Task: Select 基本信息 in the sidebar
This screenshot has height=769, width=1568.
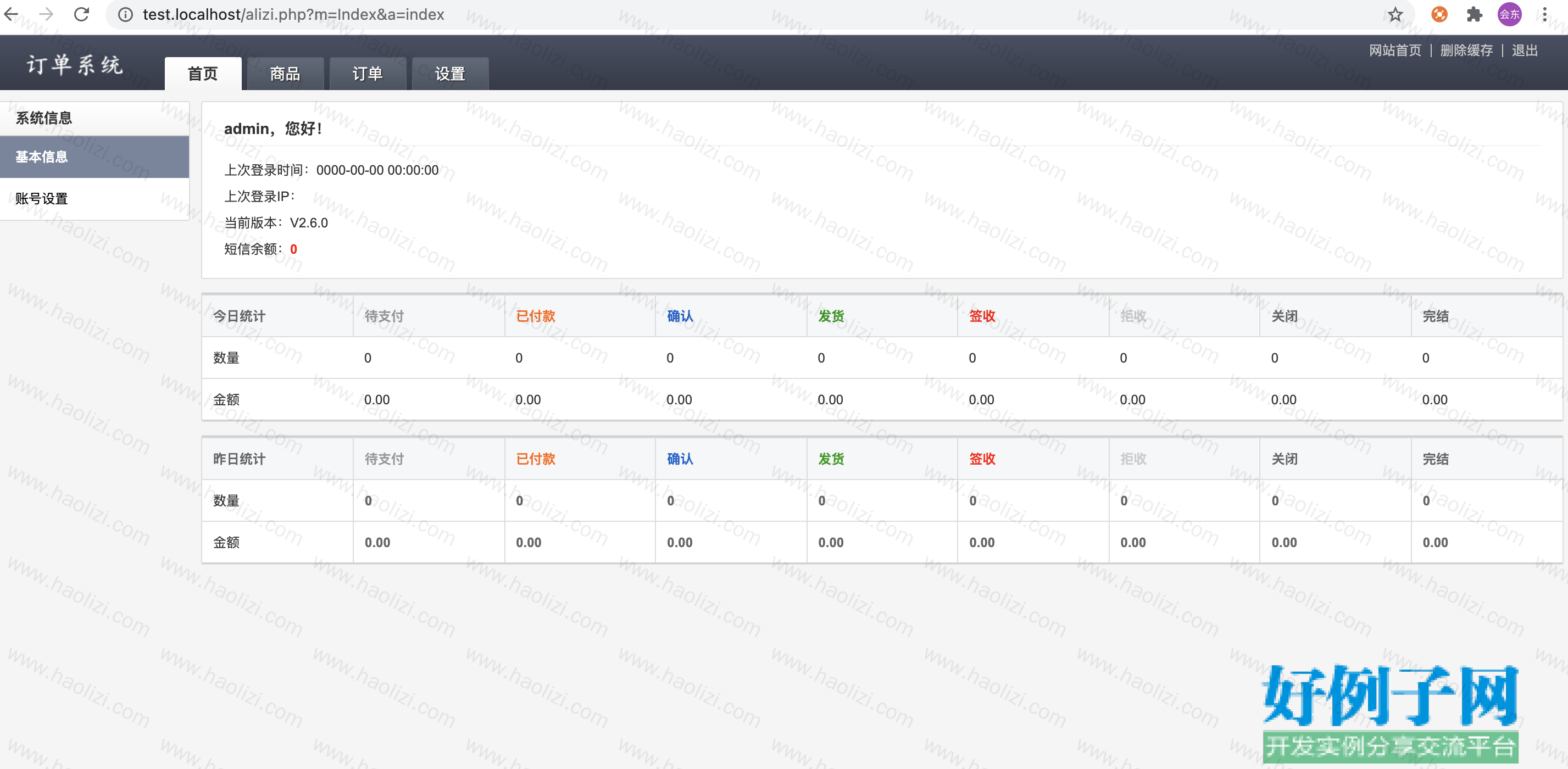Action: click(94, 157)
